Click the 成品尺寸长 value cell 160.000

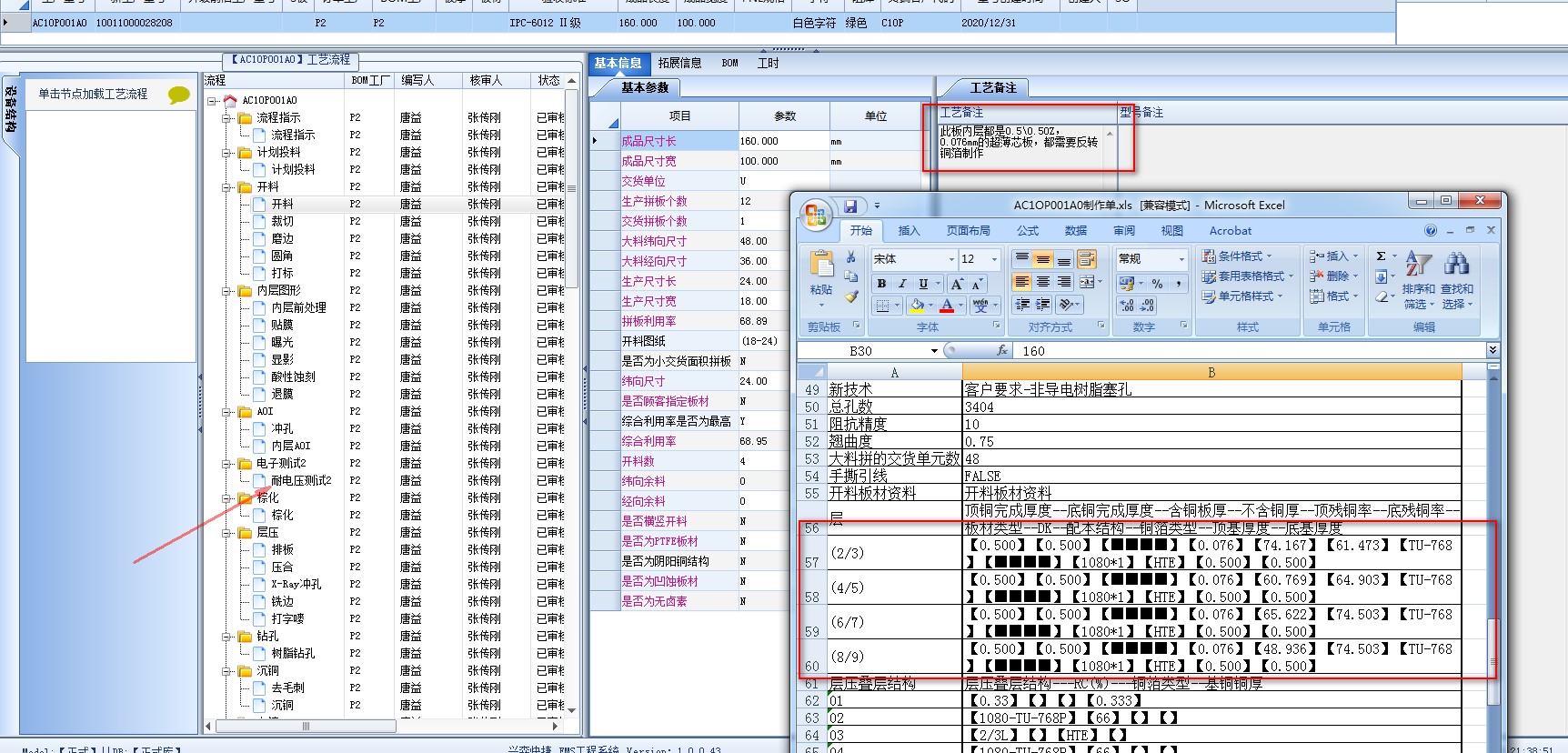[x=783, y=142]
